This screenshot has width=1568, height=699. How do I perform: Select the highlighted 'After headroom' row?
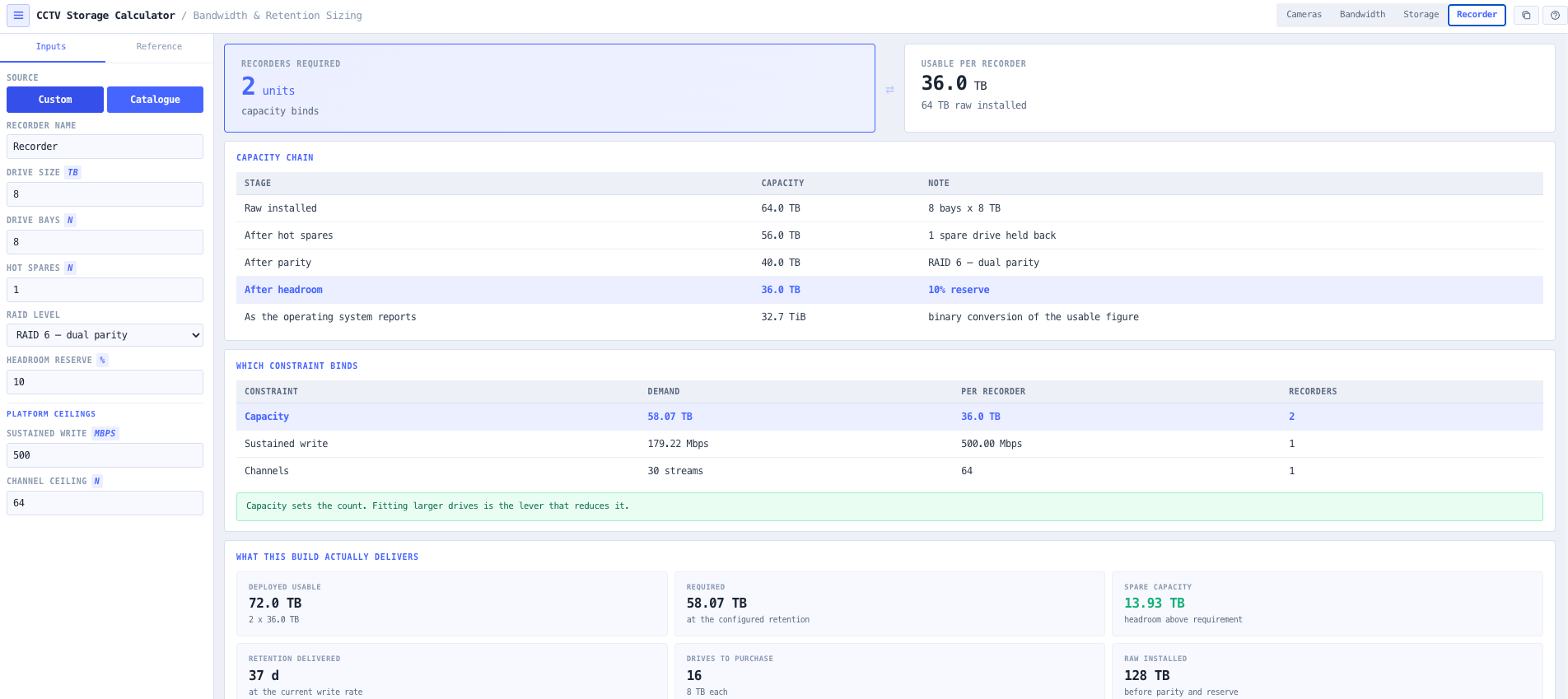[x=889, y=290]
